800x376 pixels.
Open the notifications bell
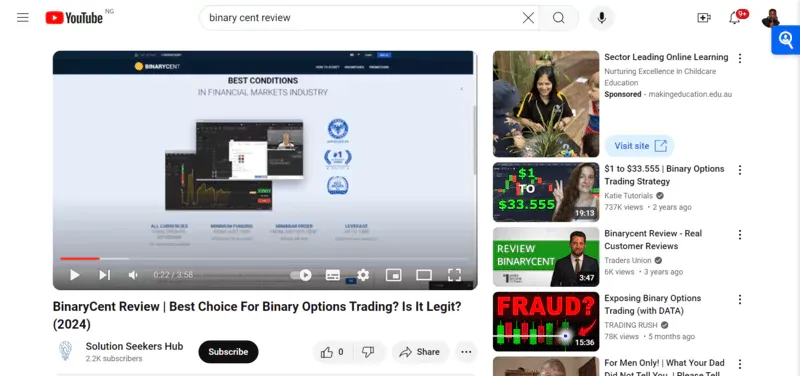(x=735, y=18)
